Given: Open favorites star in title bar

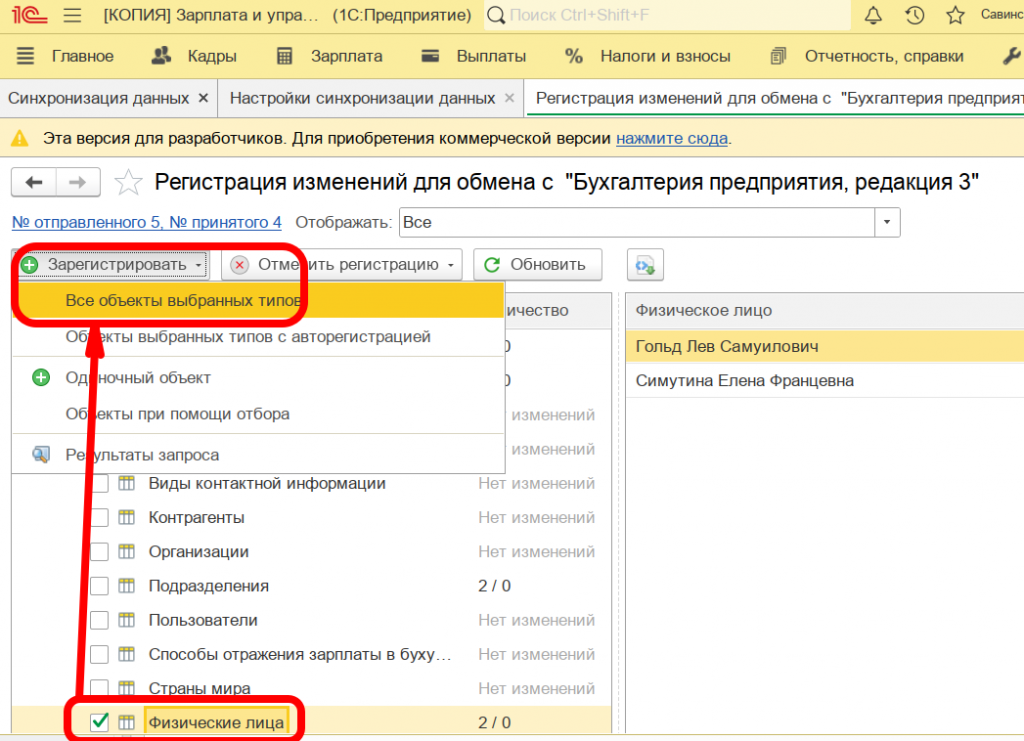Looking at the screenshot, I should click(x=955, y=15).
